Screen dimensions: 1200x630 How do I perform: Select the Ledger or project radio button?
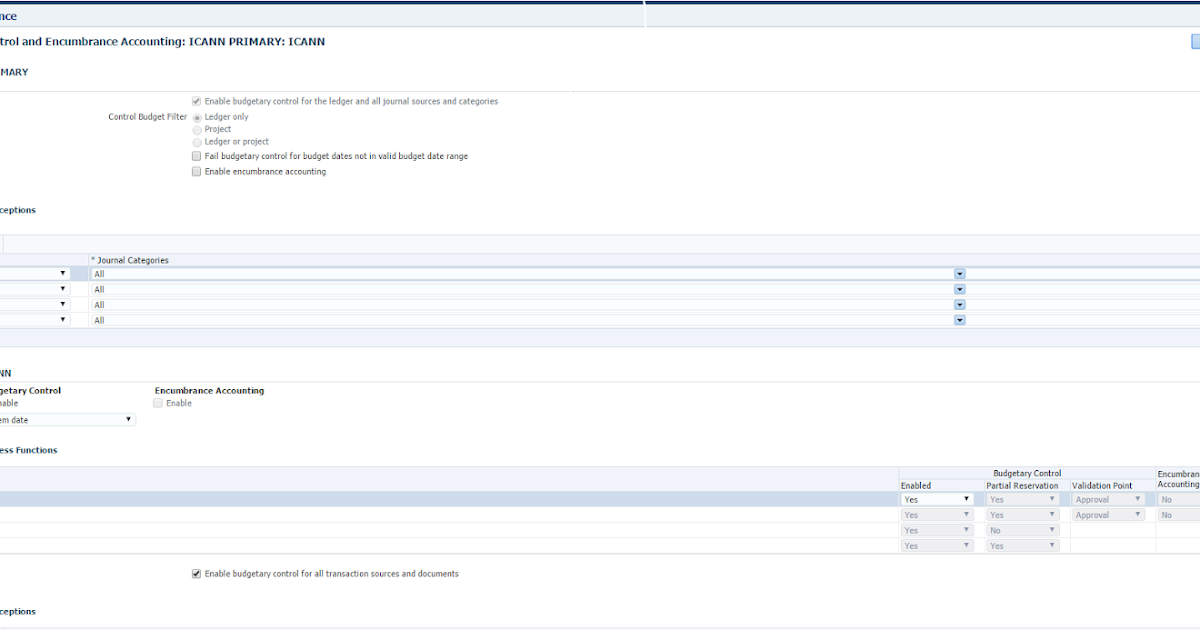196,141
